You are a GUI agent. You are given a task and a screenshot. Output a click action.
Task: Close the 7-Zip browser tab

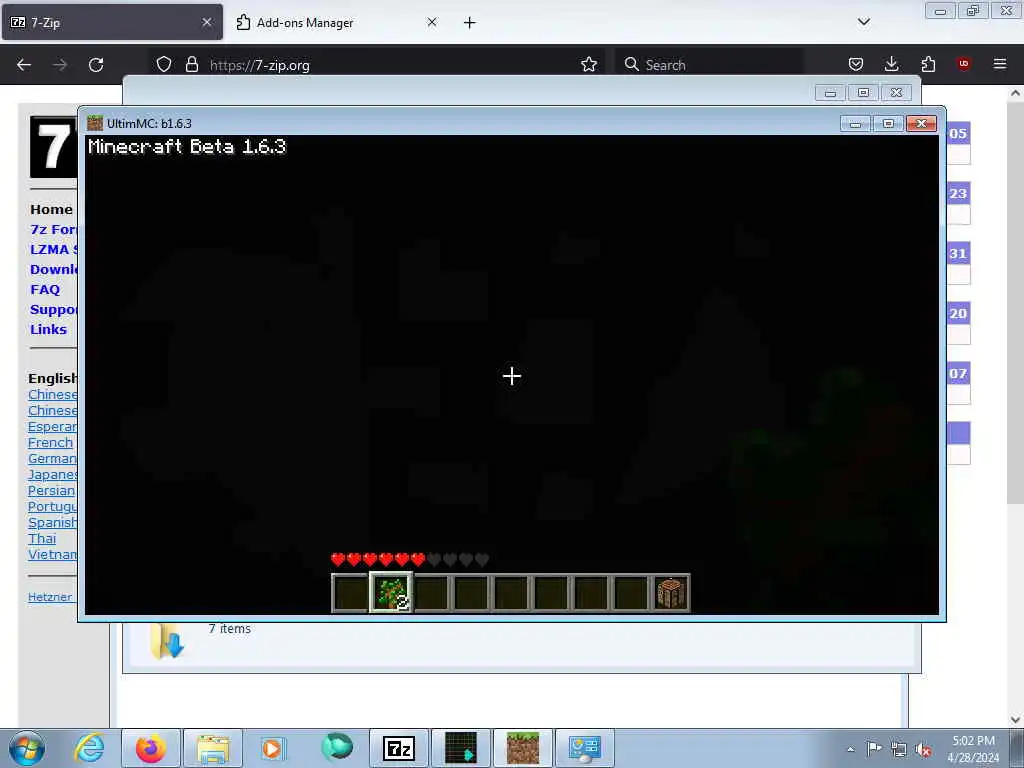tap(207, 22)
